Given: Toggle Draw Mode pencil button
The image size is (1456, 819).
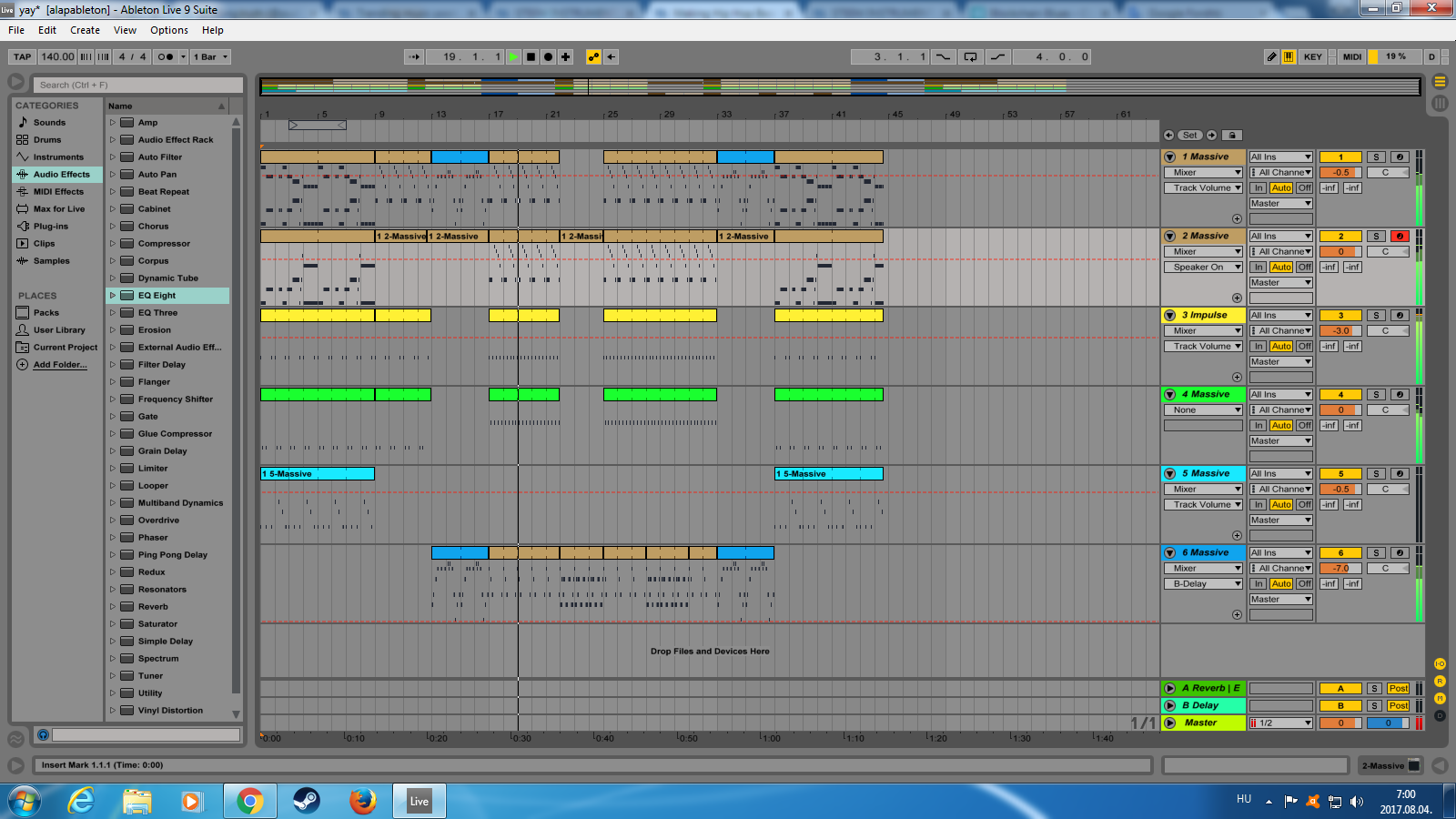Looking at the screenshot, I should click(1271, 56).
